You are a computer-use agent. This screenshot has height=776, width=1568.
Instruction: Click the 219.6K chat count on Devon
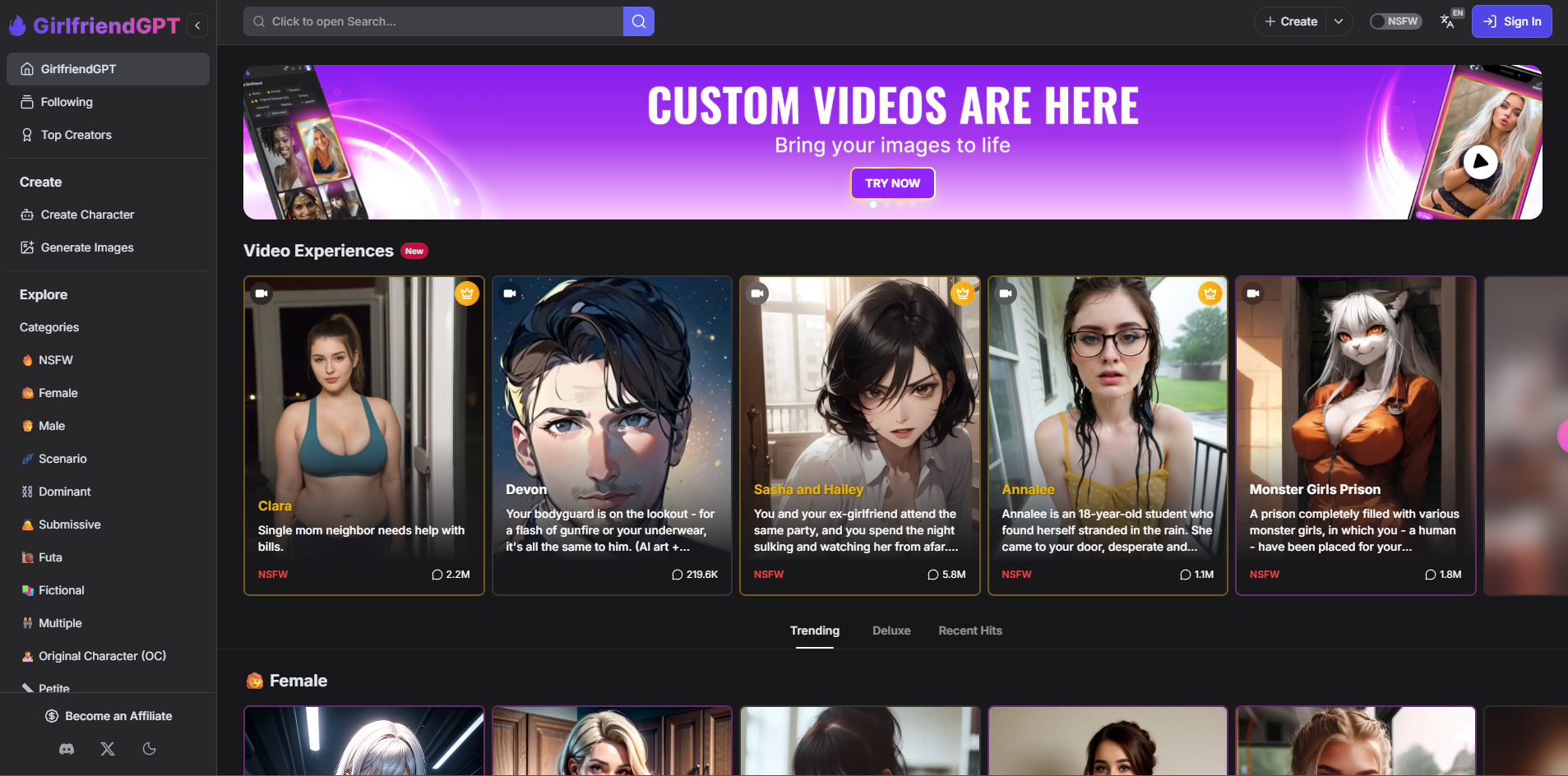pyautogui.click(x=695, y=575)
